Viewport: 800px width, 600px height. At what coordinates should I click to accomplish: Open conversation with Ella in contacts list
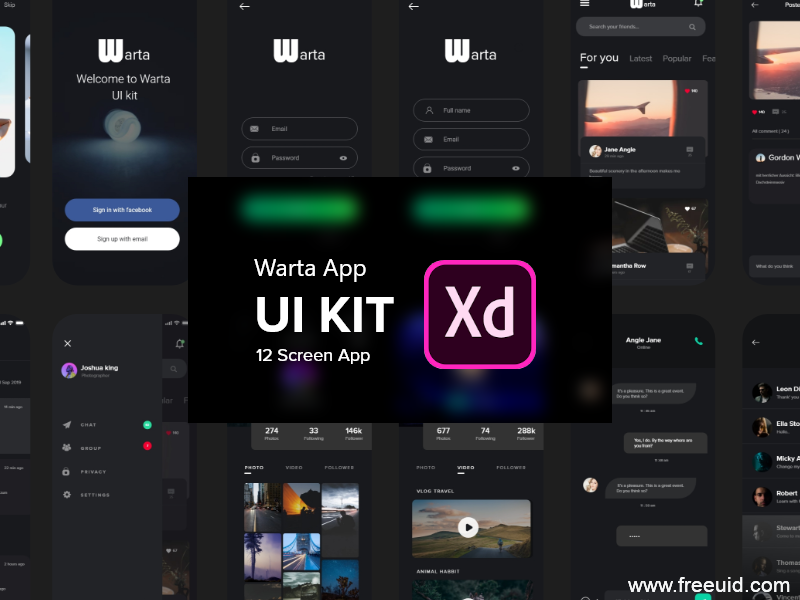(771, 427)
